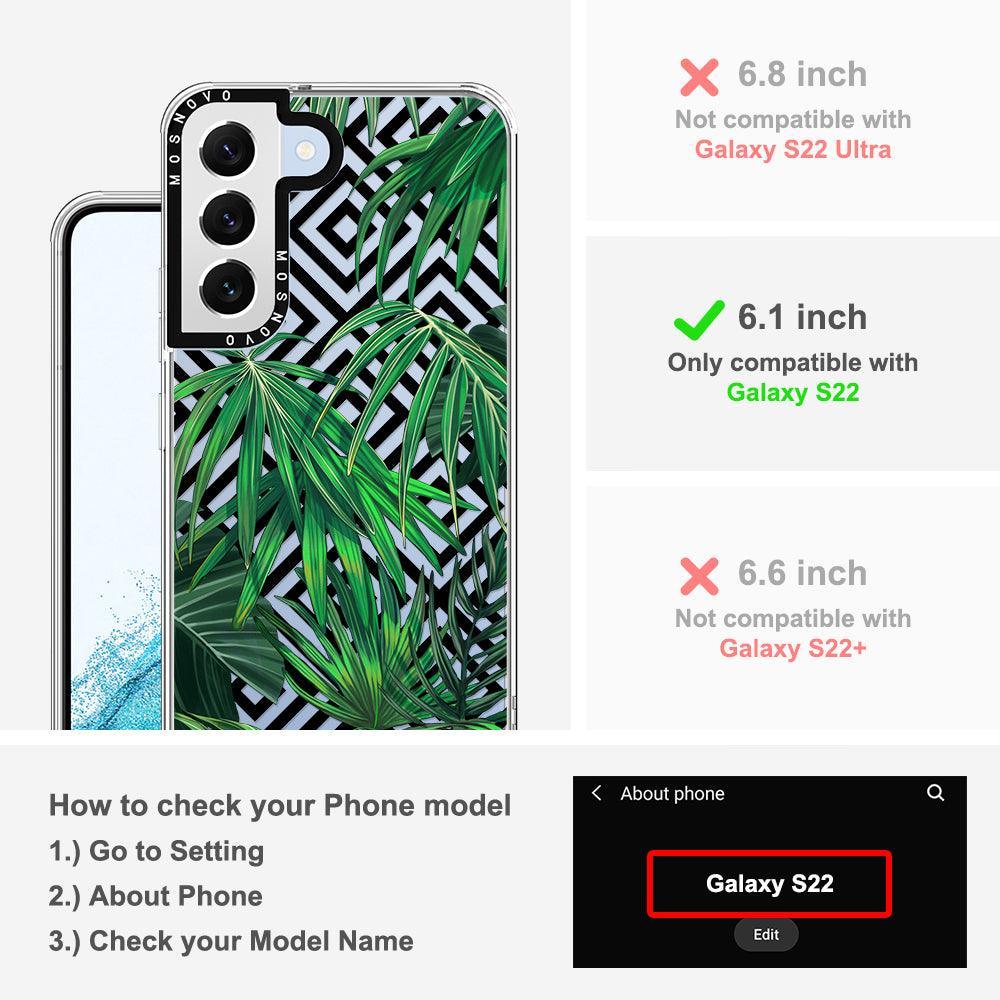Viewport: 1000px width, 1000px height.
Task: Click the middle camera lens
Action: pos(228,219)
